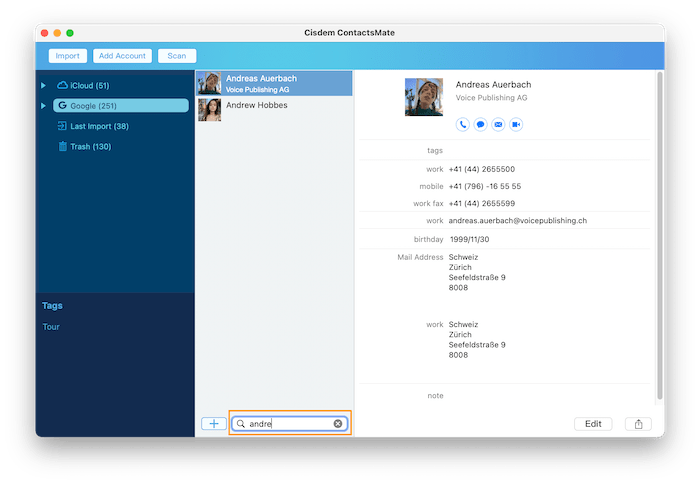
Task: Click the email envelope icon
Action: pyautogui.click(x=498, y=125)
